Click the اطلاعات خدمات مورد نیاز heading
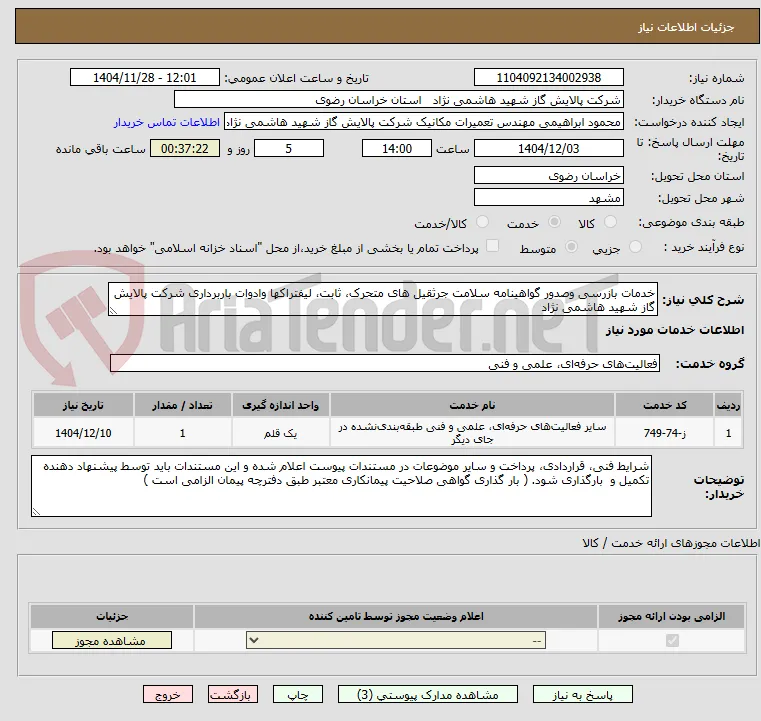The width and height of the screenshot is (761, 721). coord(675,330)
